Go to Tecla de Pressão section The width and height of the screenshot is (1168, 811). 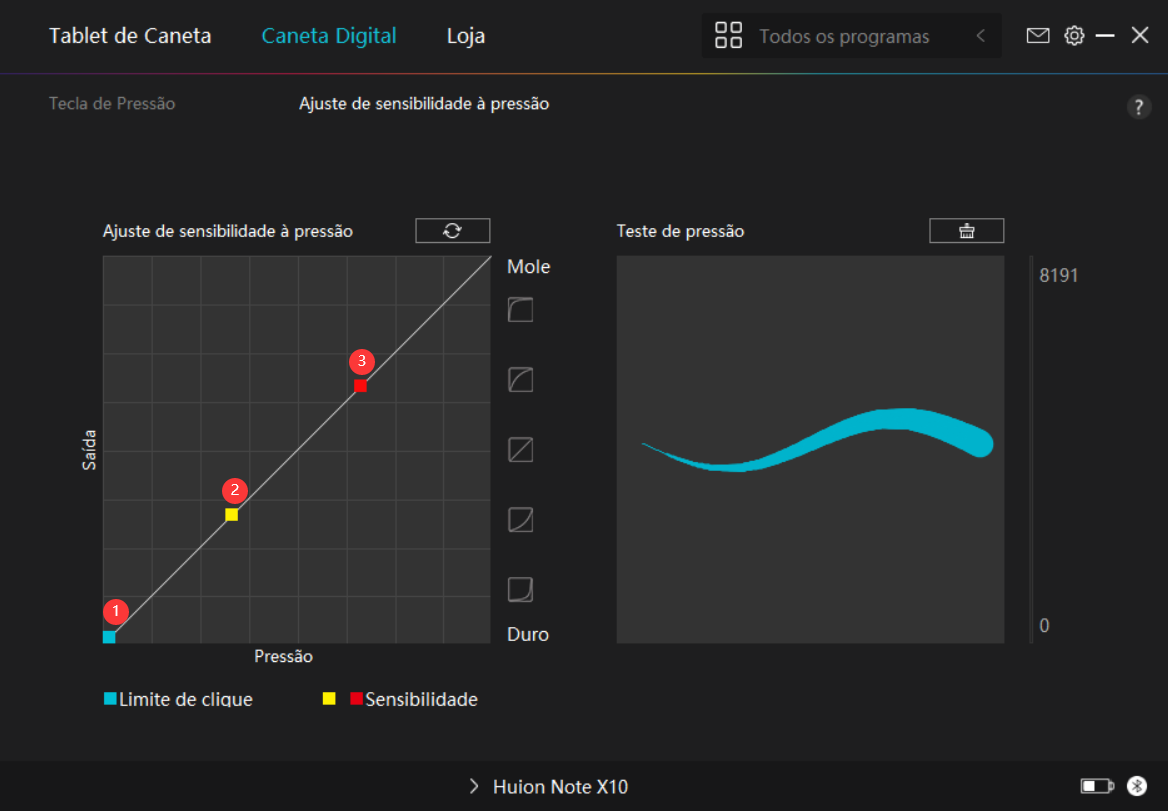click(112, 103)
